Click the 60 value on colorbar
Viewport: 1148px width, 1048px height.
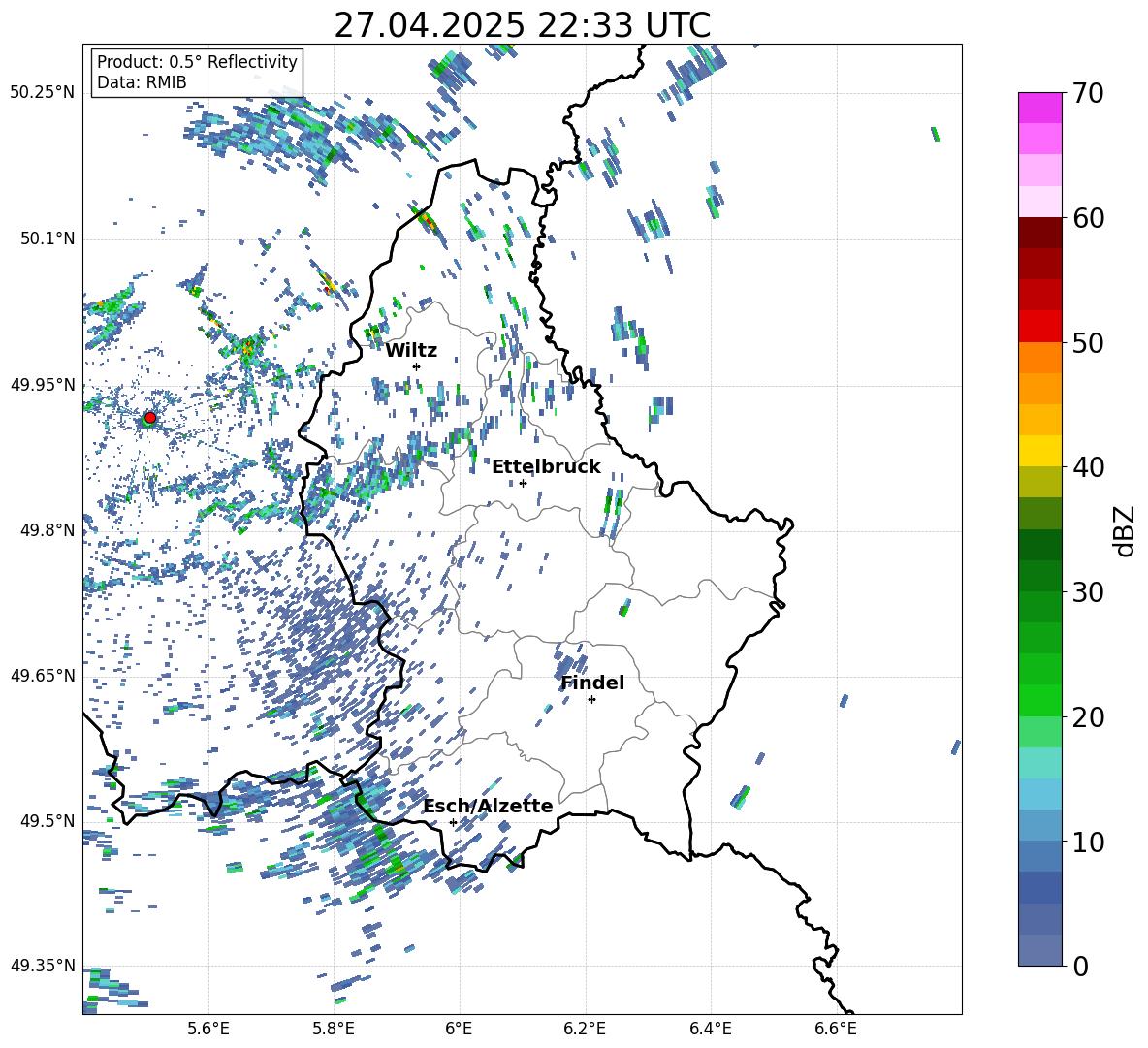point(1088,218)
